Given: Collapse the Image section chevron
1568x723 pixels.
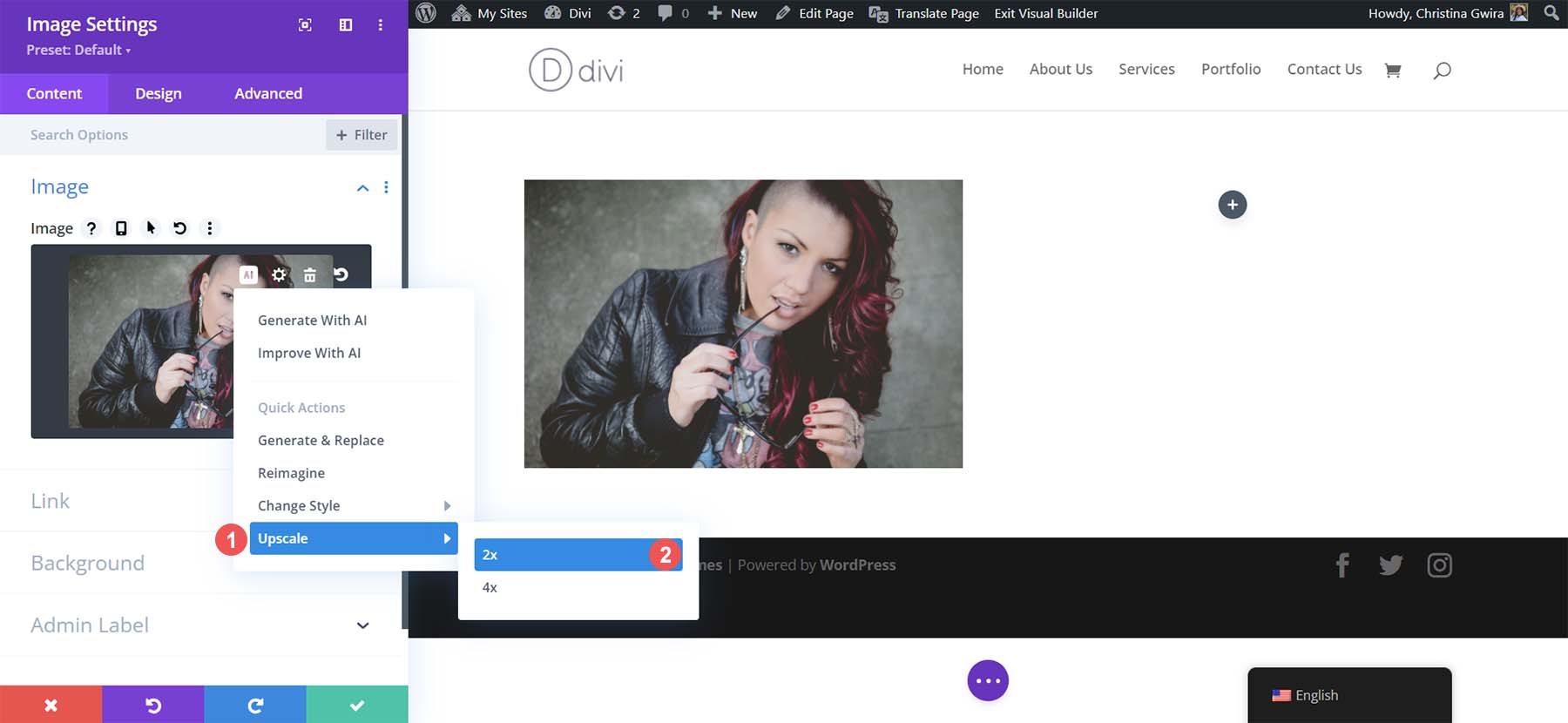Looking at the screenshot, I should (x=362, y=188).
